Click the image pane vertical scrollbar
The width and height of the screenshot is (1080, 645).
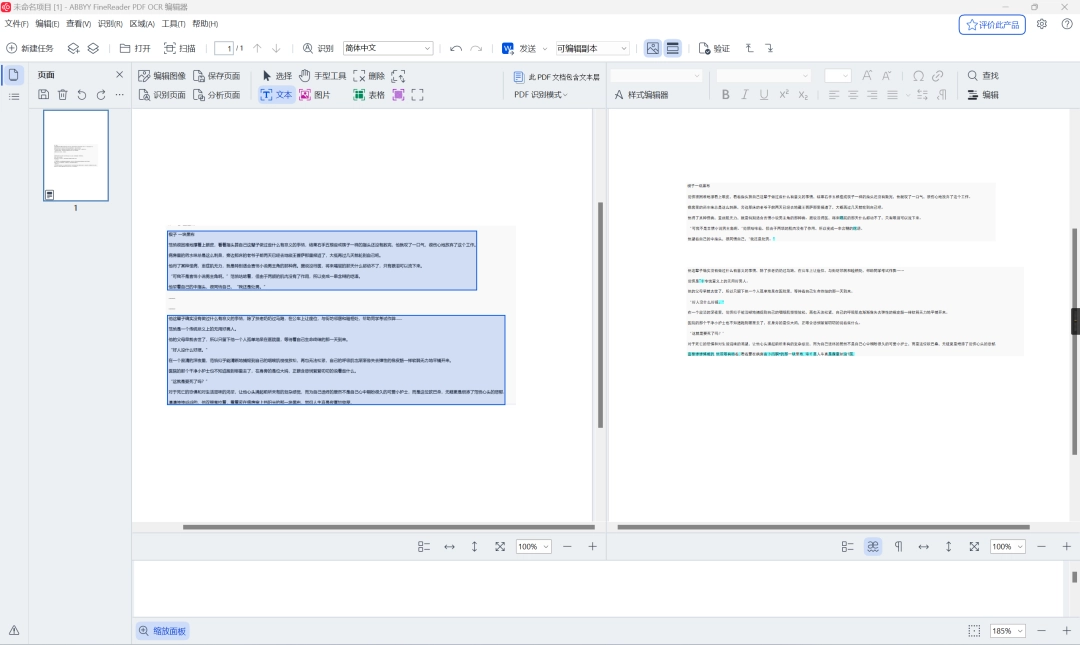(x=600, y=315)
